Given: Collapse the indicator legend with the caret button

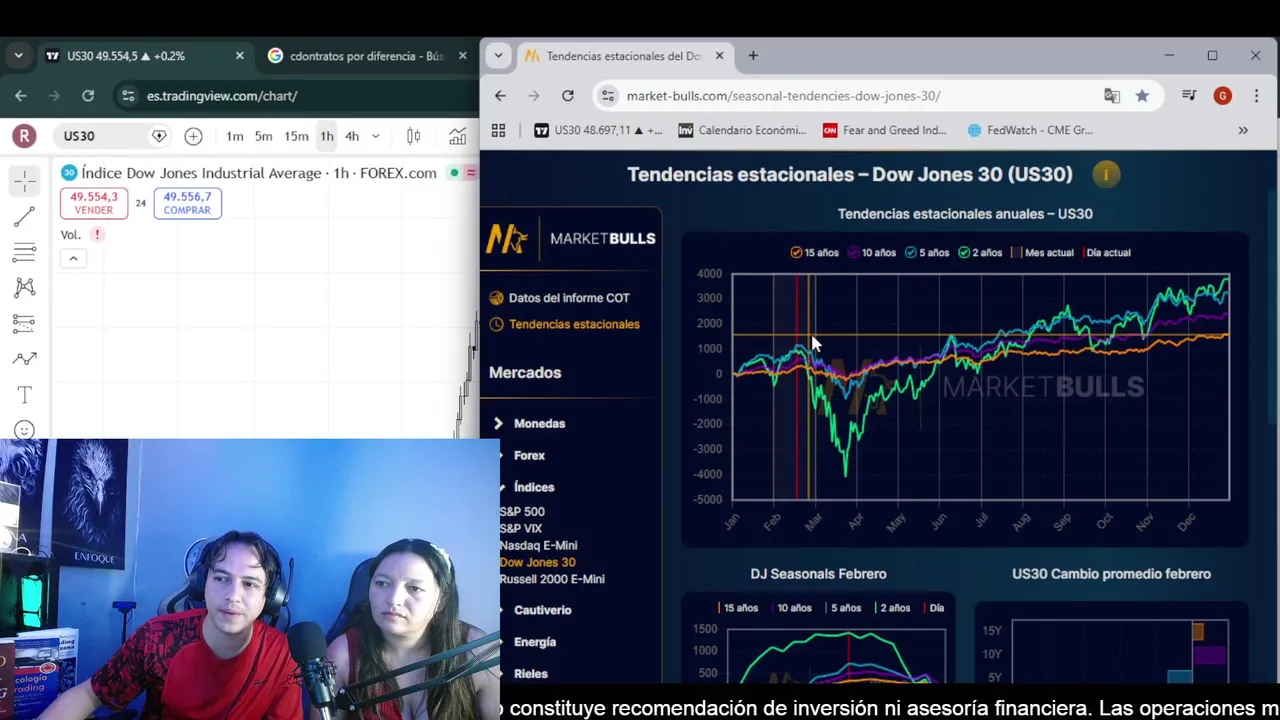Looking at the screenshot, I should pos(73,258).
